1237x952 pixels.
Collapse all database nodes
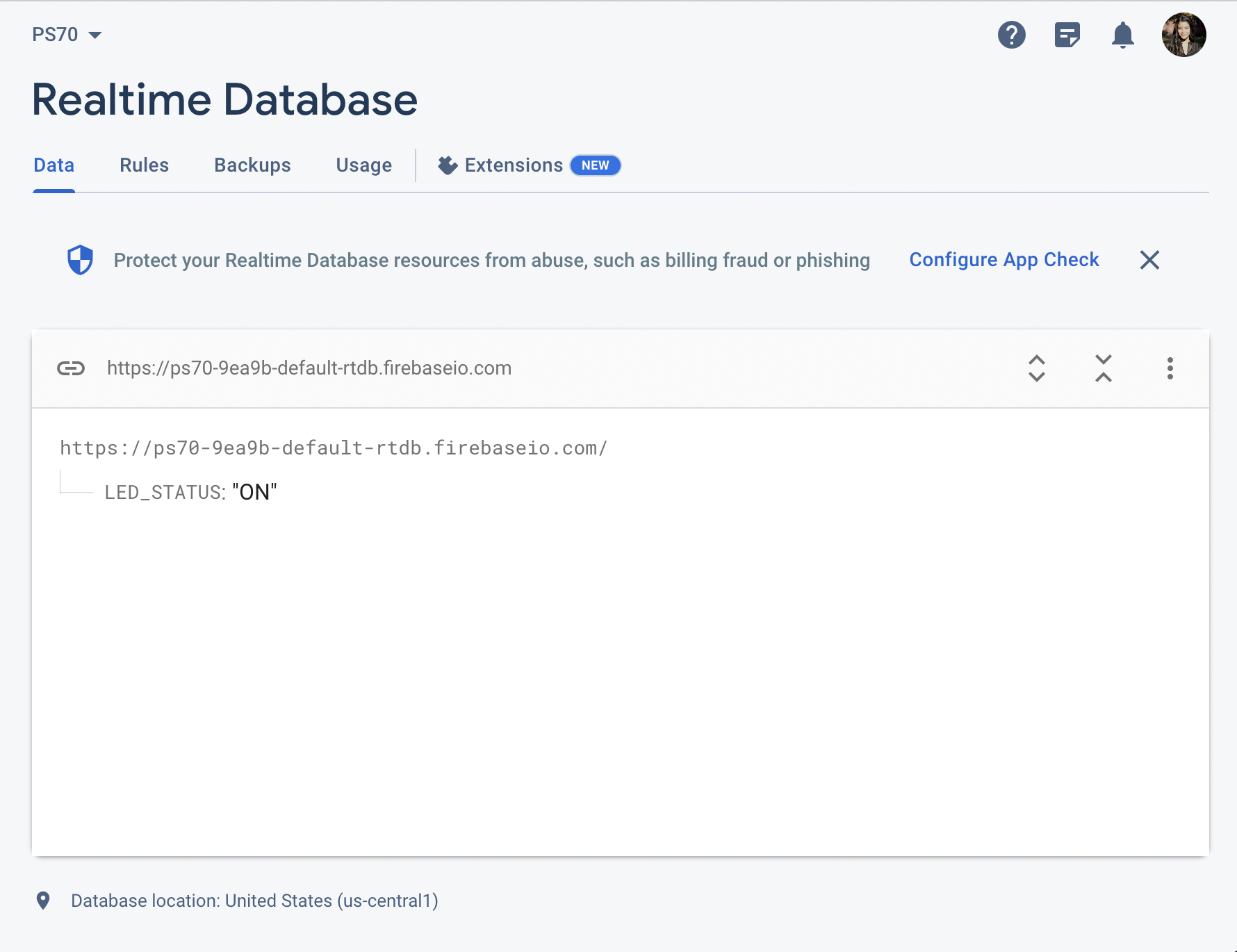click(x=1103, y=368)
